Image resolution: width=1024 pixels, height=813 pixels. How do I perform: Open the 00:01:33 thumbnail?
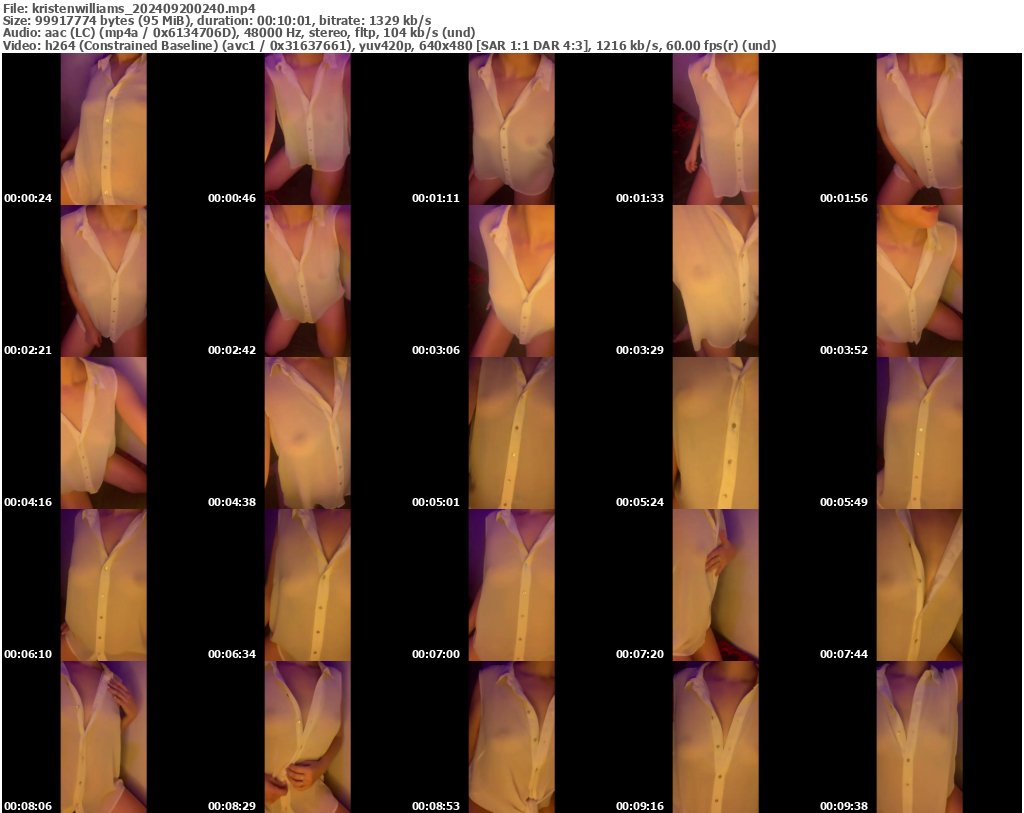click(715, 130)
